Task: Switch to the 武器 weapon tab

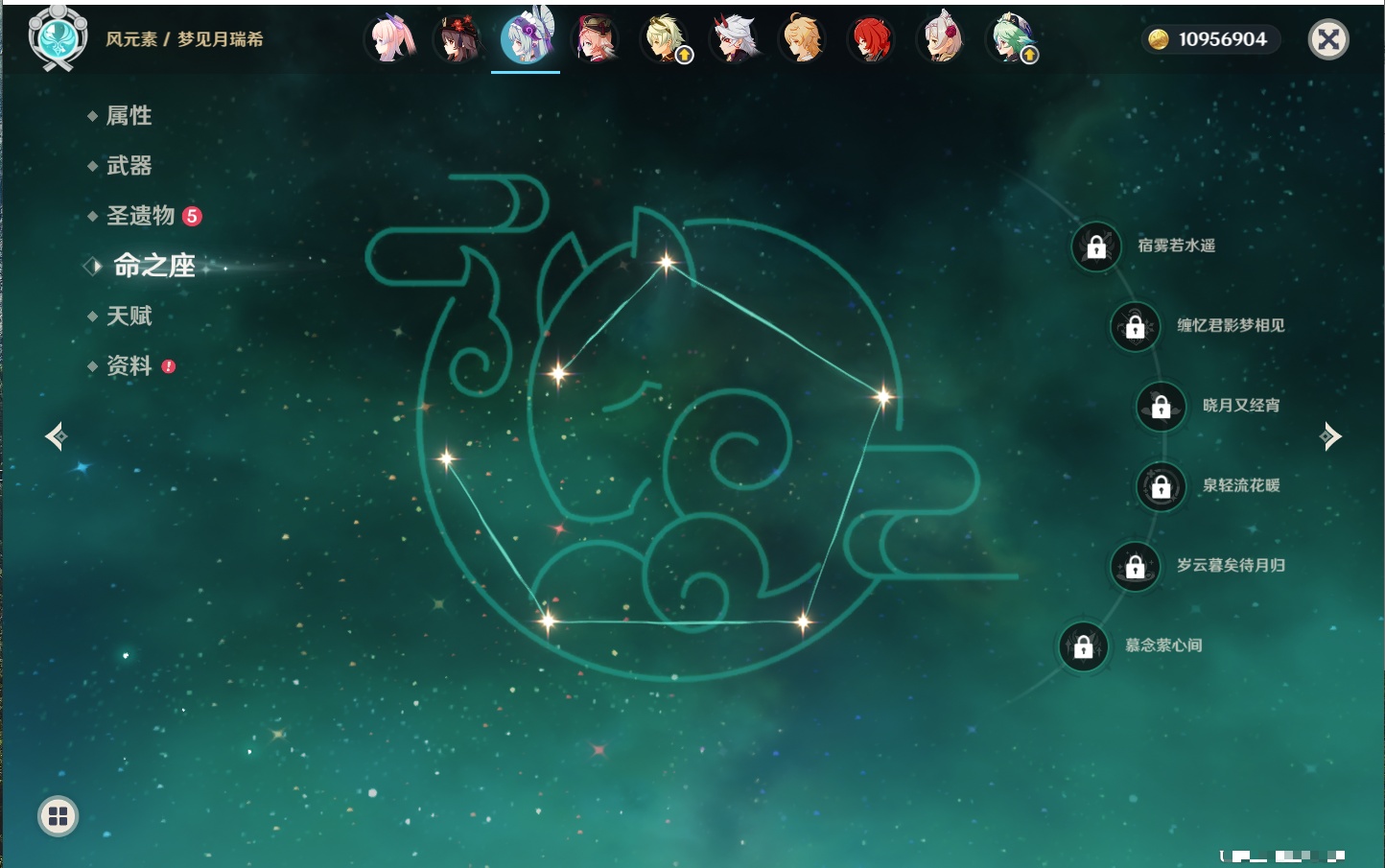Action: [129, 166]
